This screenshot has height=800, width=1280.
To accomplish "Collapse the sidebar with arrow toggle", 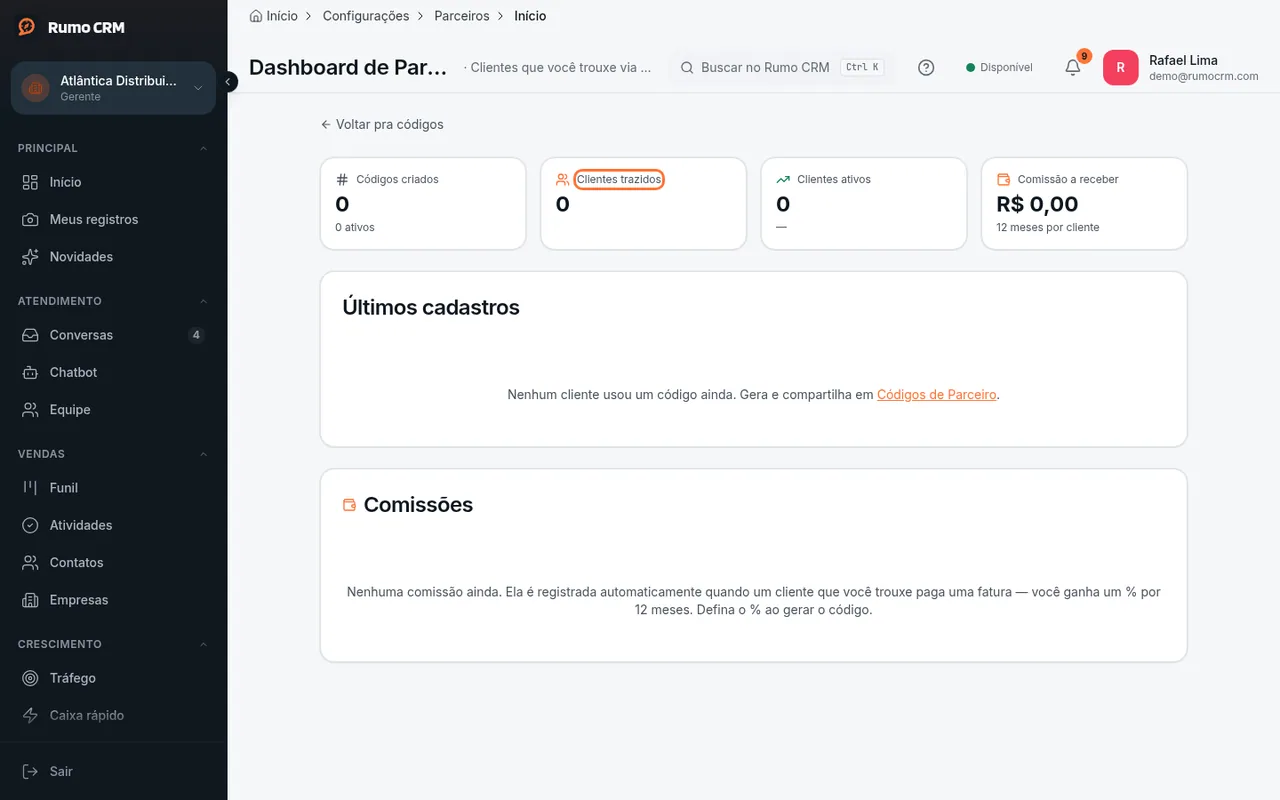I will point(229,82).
